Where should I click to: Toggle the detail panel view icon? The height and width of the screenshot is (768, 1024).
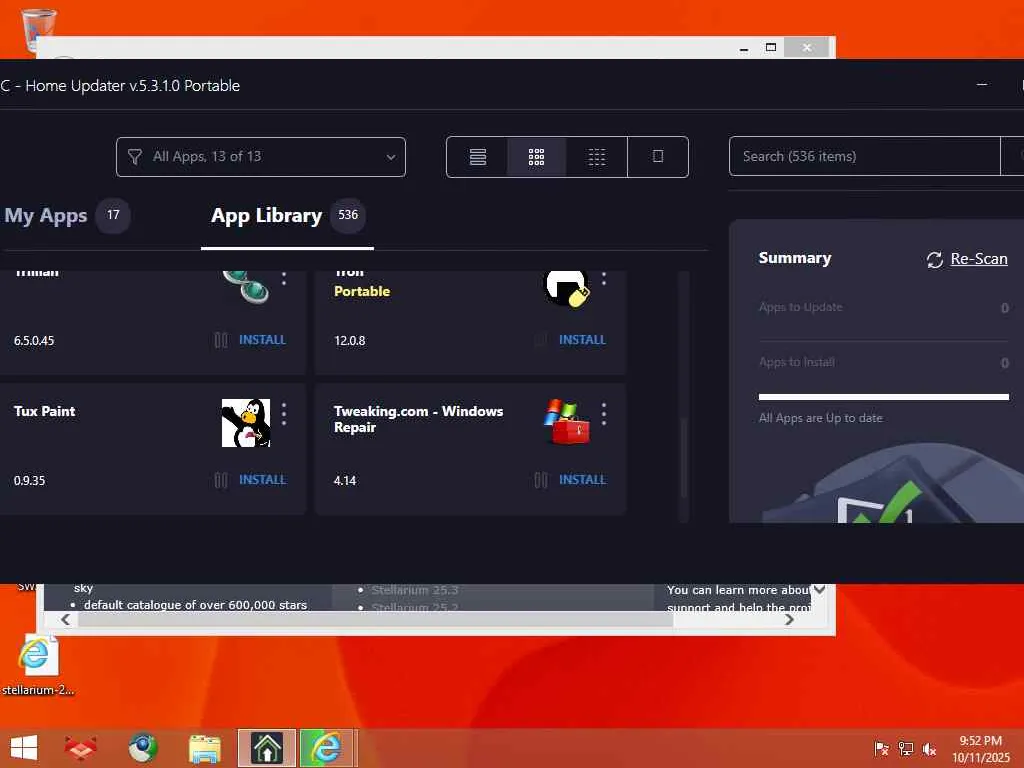click(x=658, y=157)
